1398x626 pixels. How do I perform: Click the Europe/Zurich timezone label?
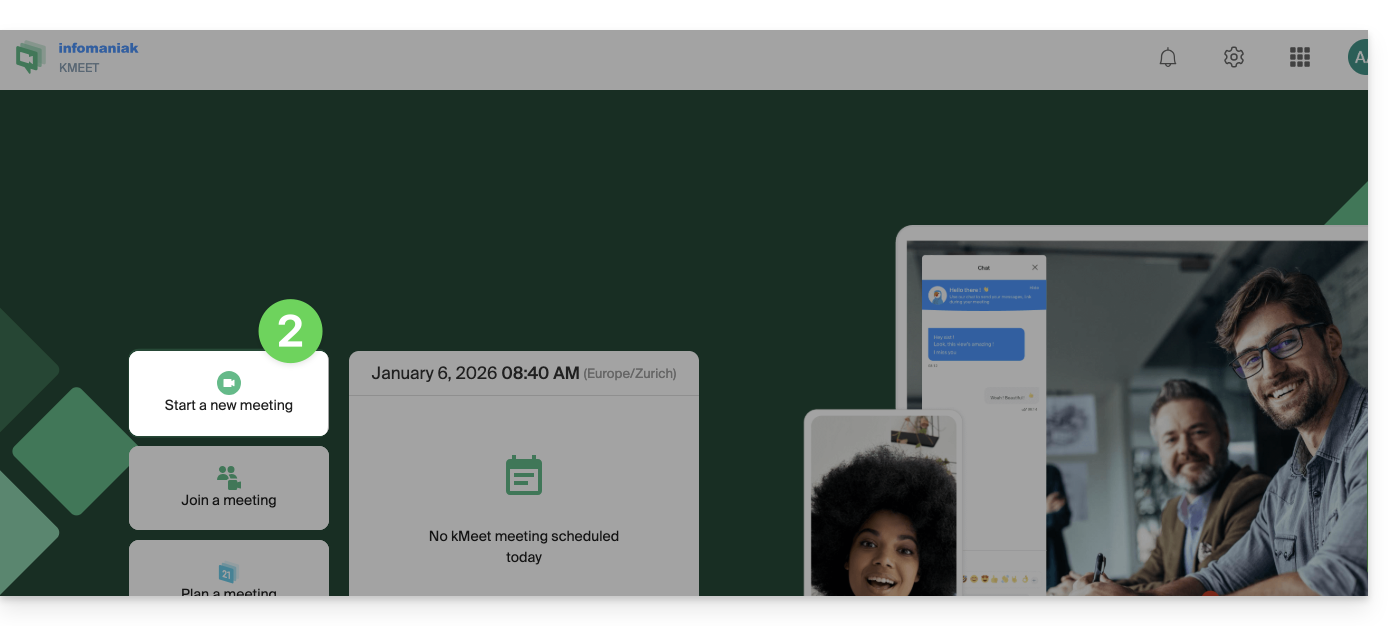click(630, 374)
